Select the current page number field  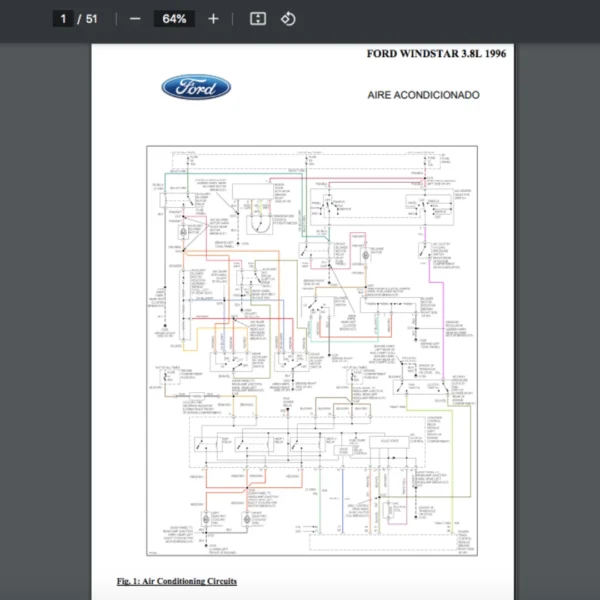click(63, 19)
